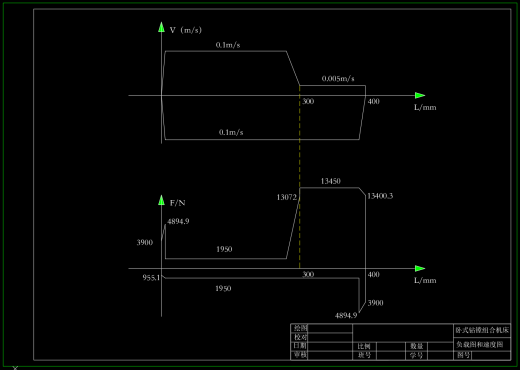Click the '负载图和速度图' drawing name text
The height and width of the screenshot is (370, 520).
pos(480,345)
